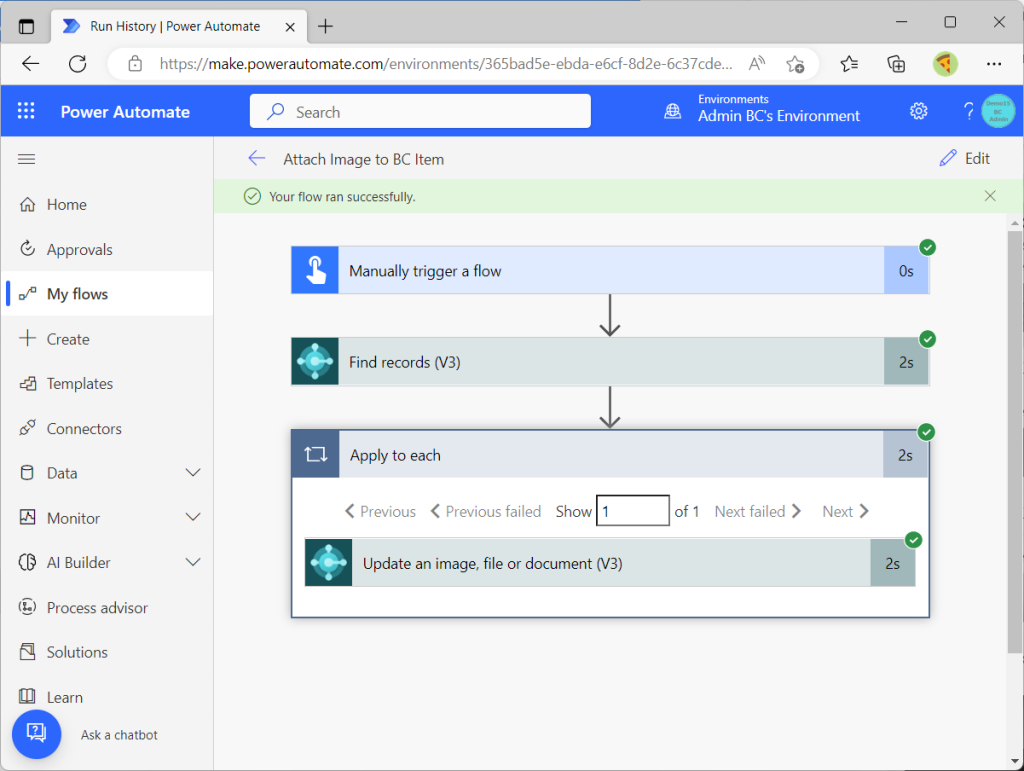Click the vertical scrollbar of the flow canvas
Screen dimensions: 1024x771
(x=1014, y=441)
